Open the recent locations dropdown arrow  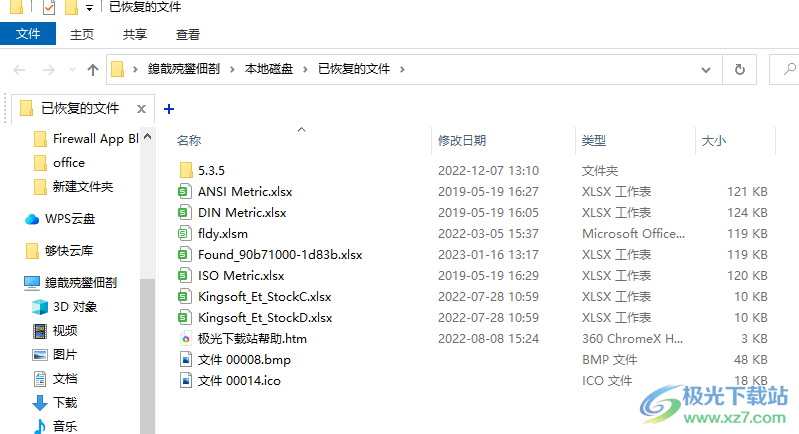click(72, 69)
